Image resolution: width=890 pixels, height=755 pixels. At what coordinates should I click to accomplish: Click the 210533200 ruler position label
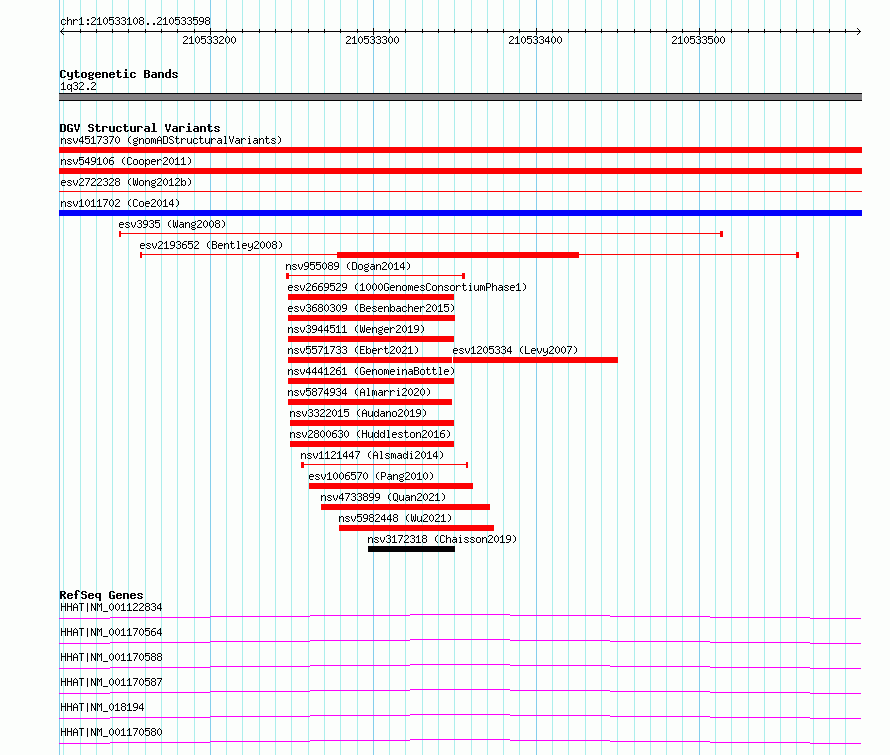coord(209,40)
